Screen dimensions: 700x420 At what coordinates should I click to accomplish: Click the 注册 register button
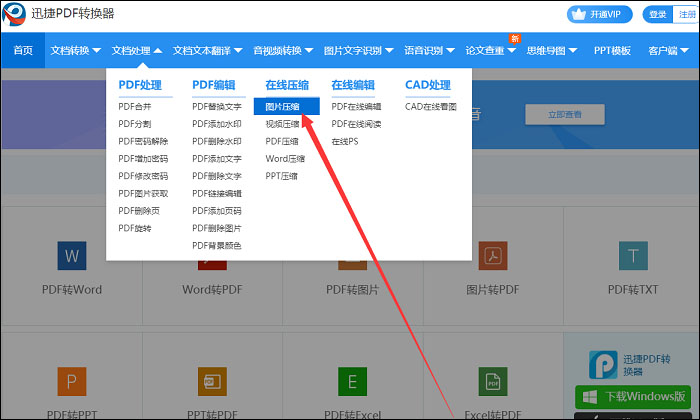[x=687, y=14]
